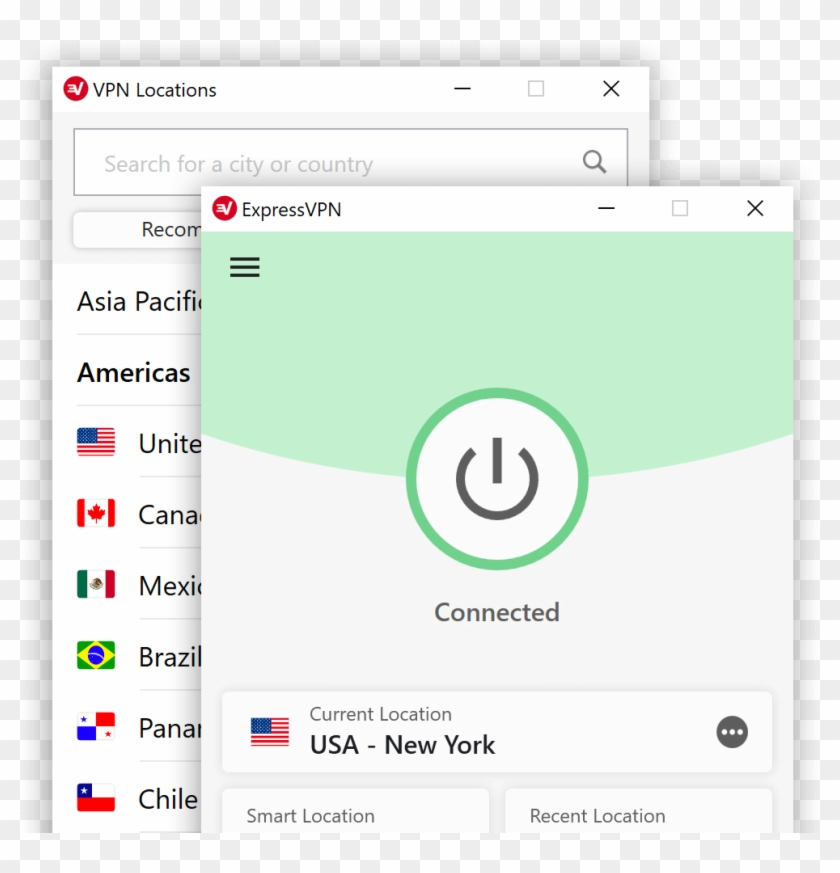Click the United States flag in Current Location
Screen dimensions: 840x873
[269, 732]
